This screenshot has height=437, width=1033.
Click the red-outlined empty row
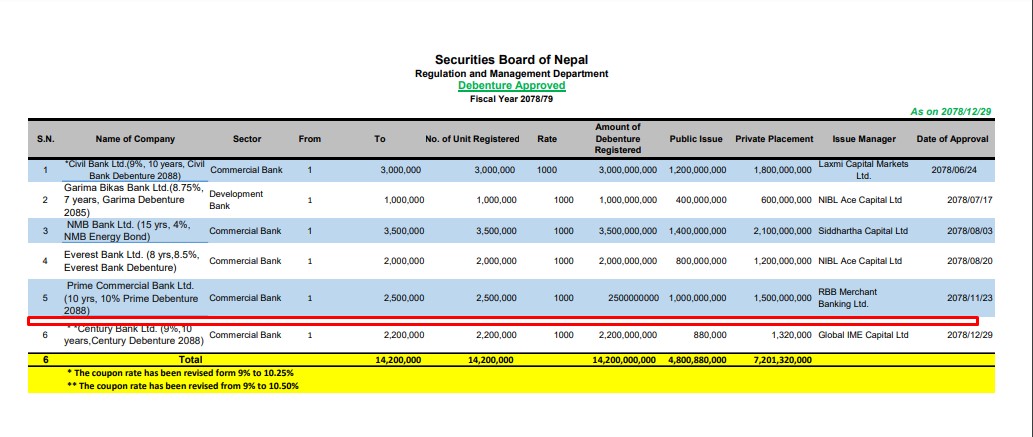point(502,320)
